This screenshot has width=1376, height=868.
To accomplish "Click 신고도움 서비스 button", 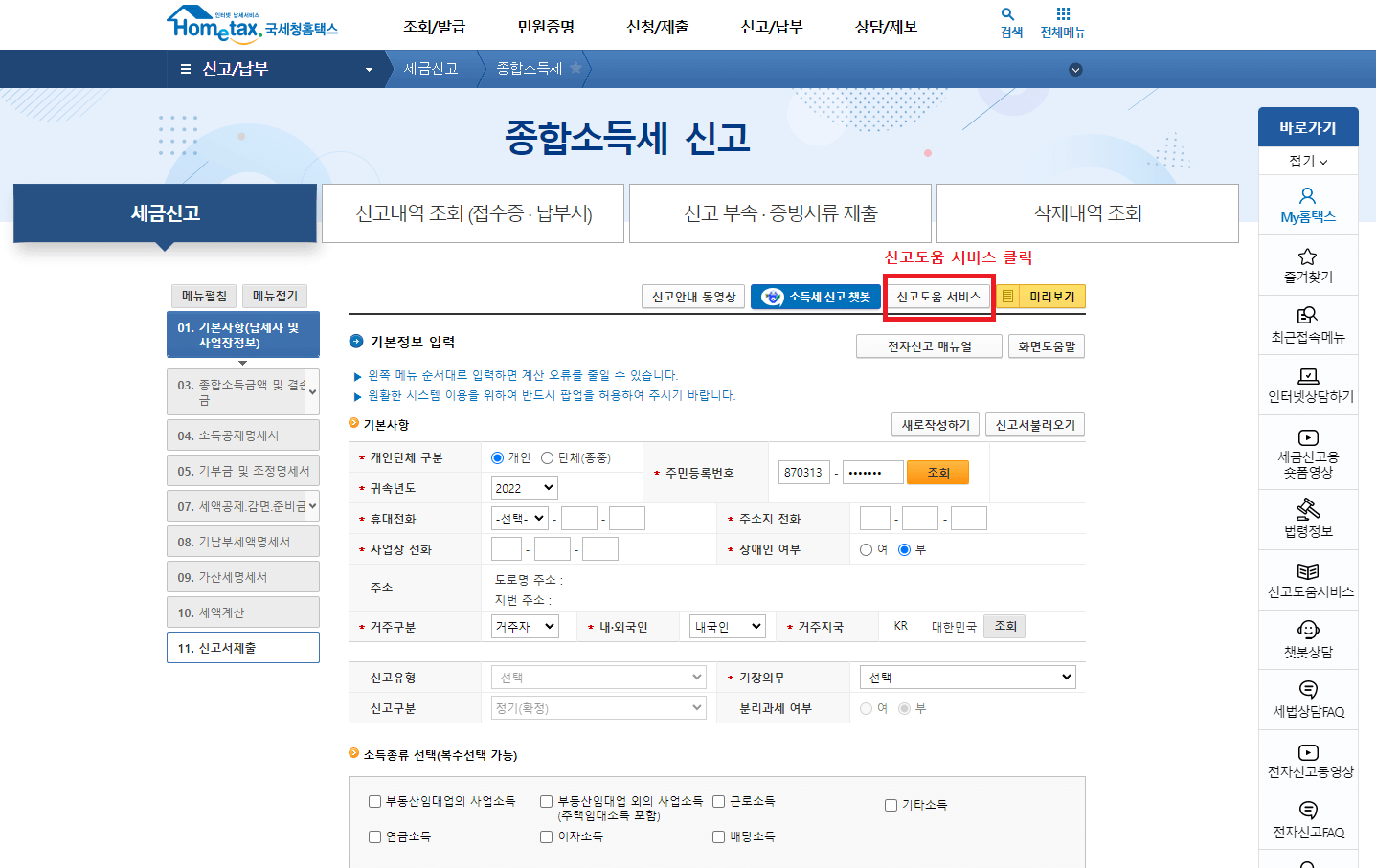I will tap(938, 297).
